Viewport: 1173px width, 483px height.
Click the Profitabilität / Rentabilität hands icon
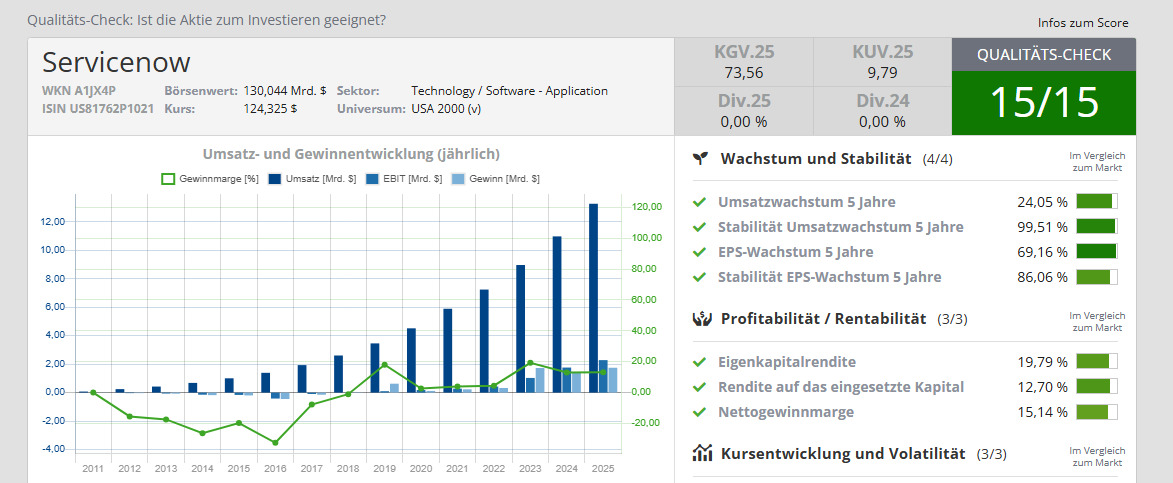click(702, 319)
